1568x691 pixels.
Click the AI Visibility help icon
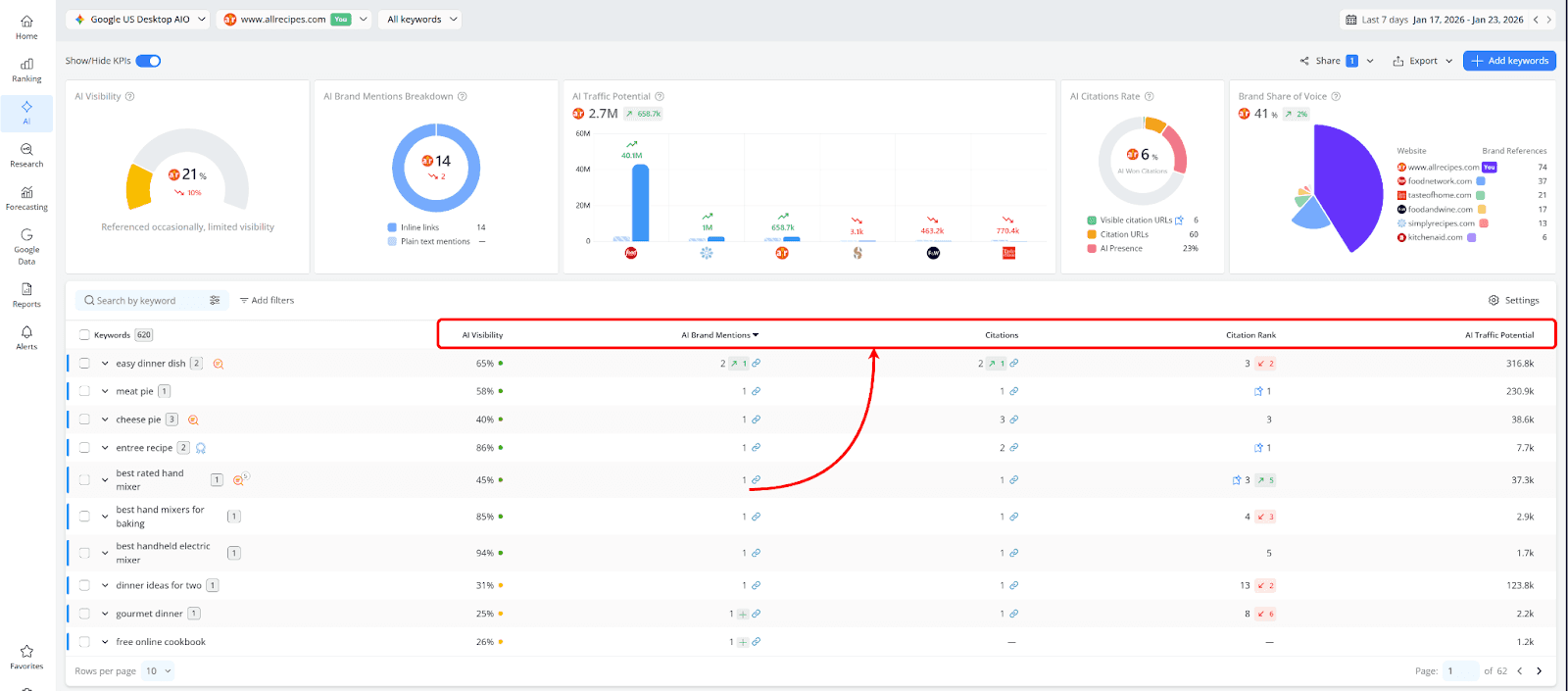(x=130, y=96)
